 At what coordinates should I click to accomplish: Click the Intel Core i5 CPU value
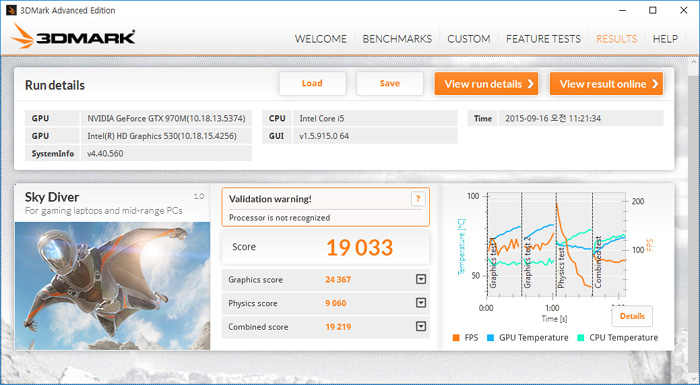point(375,118)
